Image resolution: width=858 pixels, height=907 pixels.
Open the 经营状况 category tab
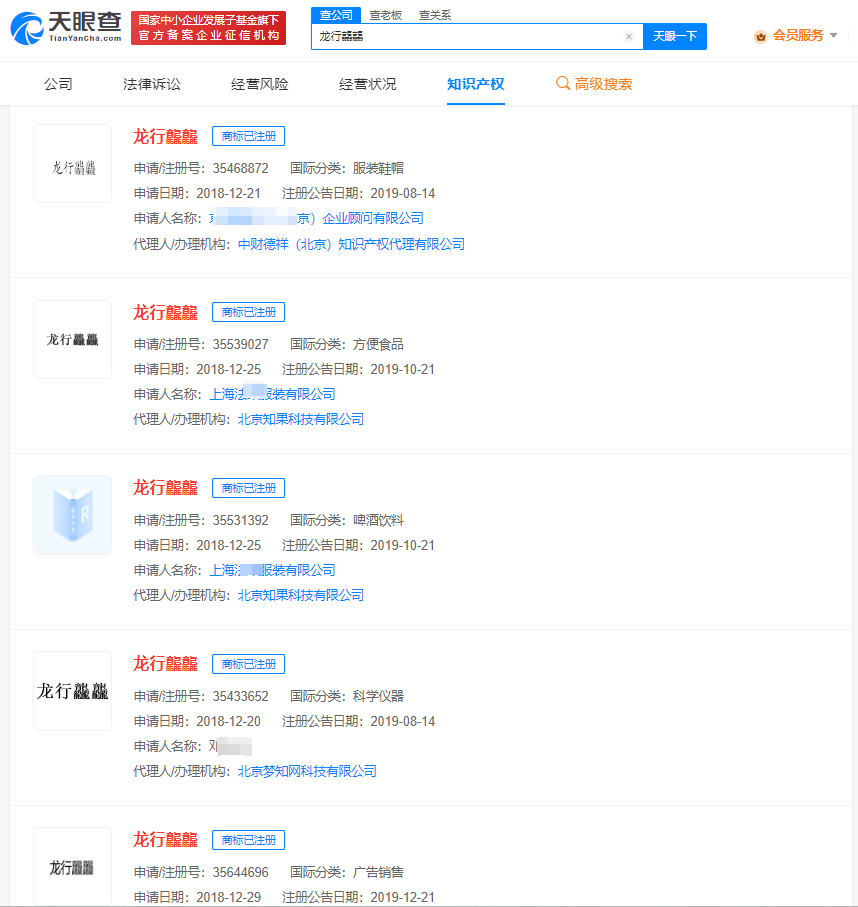367,84
